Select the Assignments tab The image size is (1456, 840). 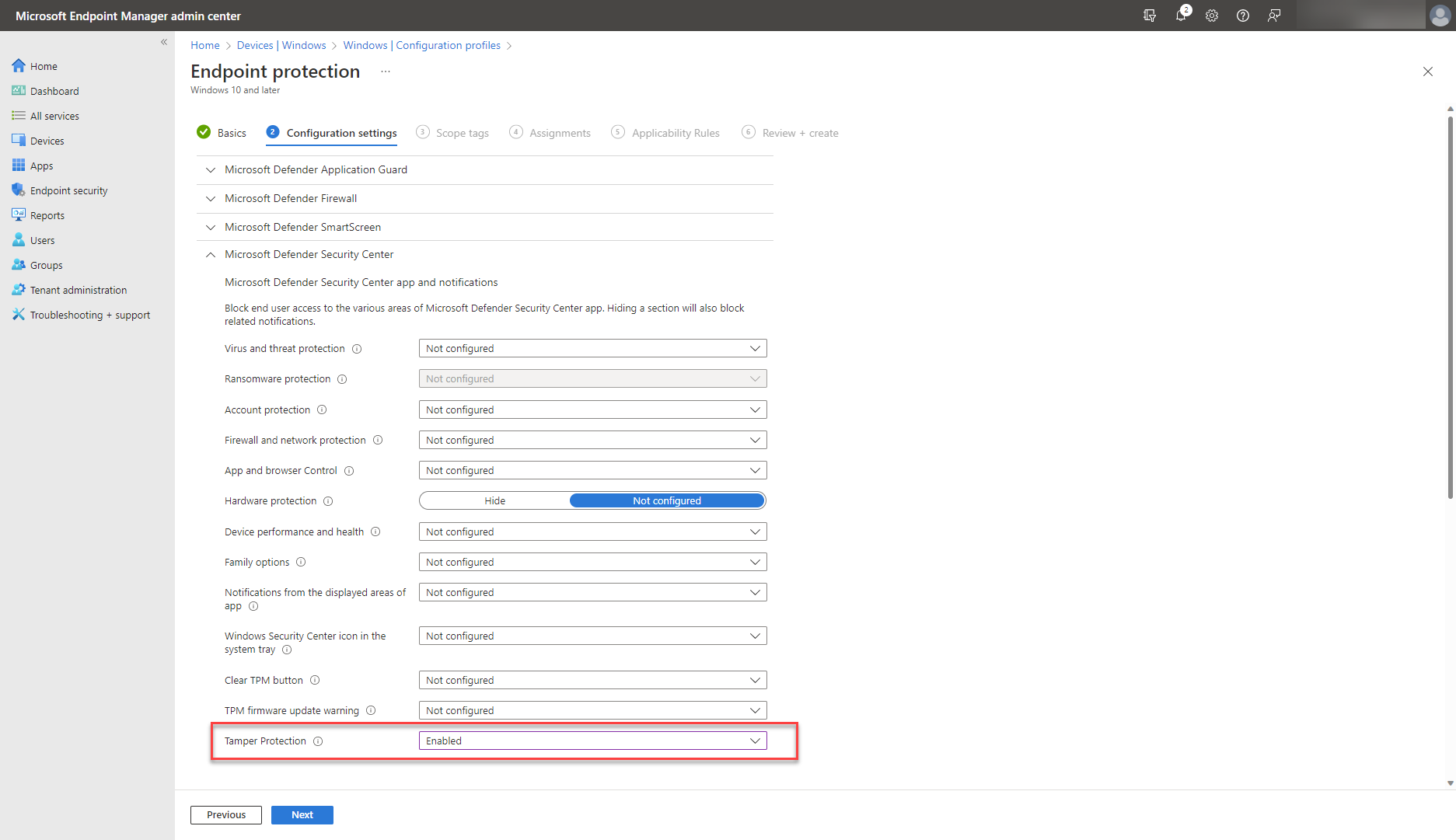(x=550, y=133)
